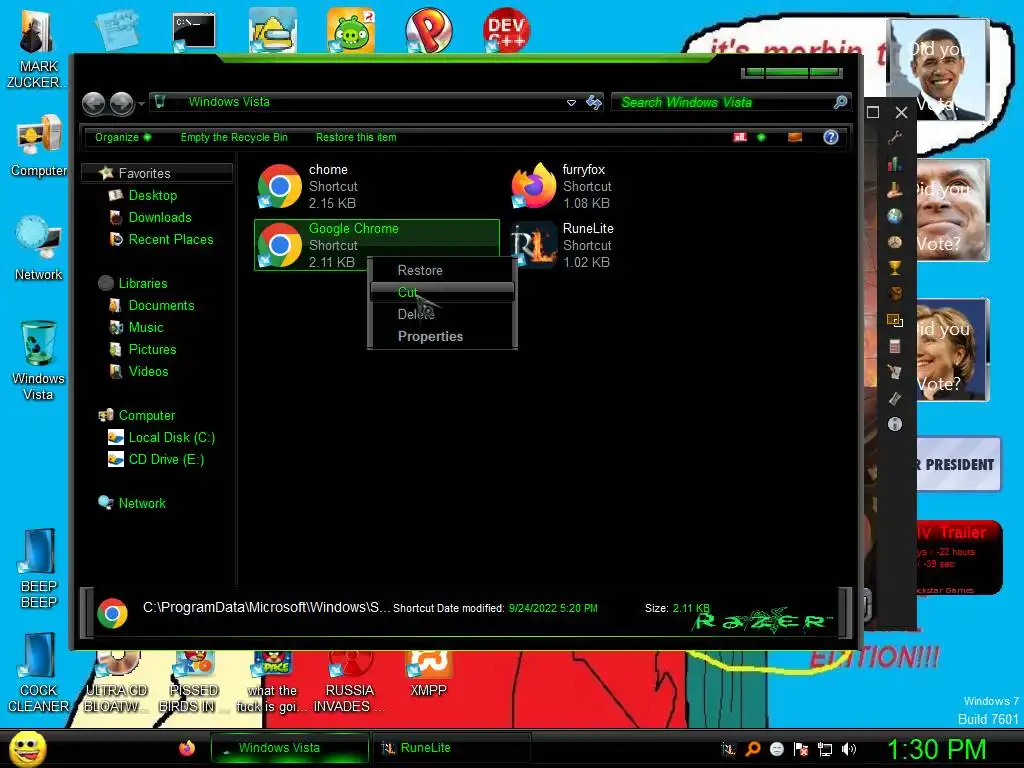Image resolution: width=1024 pixels, height=768 pixels.
Task: Open the volume speaker tray icon
Action: point(849,749)
